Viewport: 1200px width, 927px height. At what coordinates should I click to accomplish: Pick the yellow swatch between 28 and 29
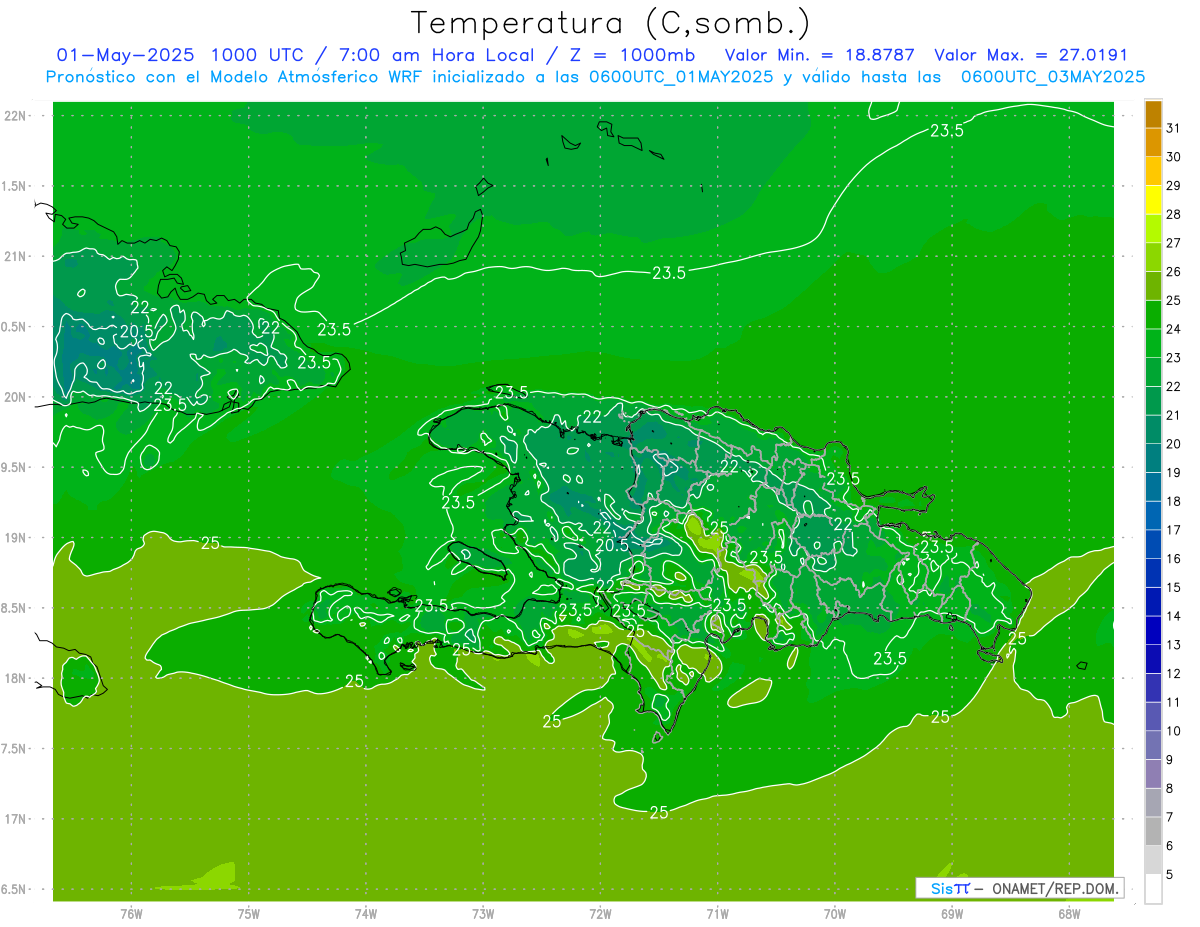click(1153, 200)
